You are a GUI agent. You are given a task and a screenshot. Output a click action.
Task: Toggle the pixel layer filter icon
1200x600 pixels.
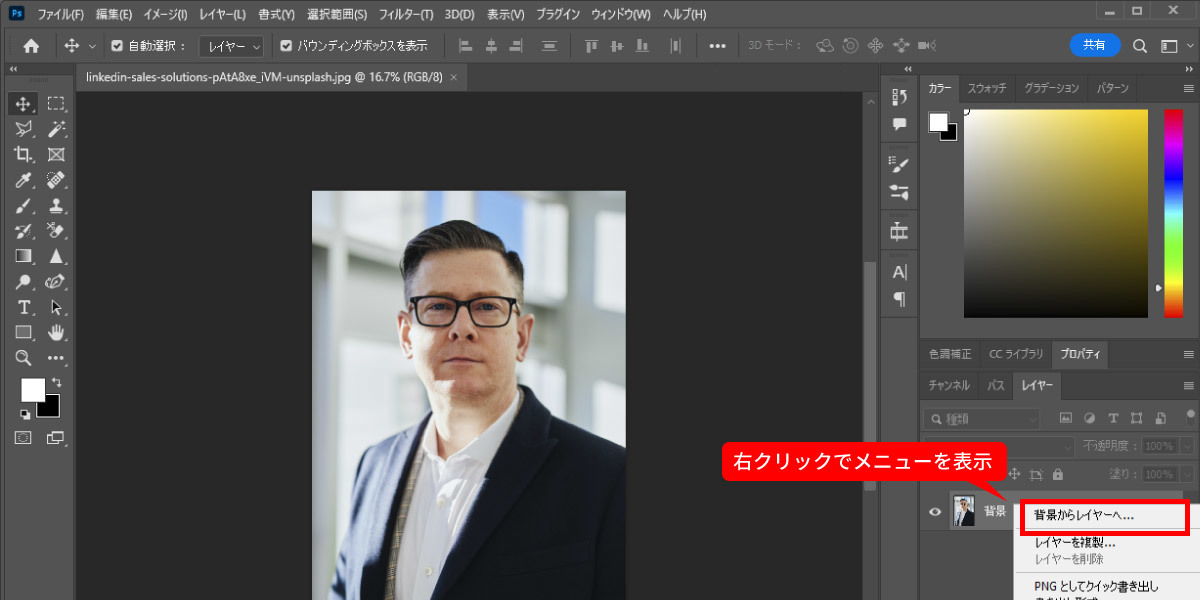pyautogui.click(x=1066, y=418)
